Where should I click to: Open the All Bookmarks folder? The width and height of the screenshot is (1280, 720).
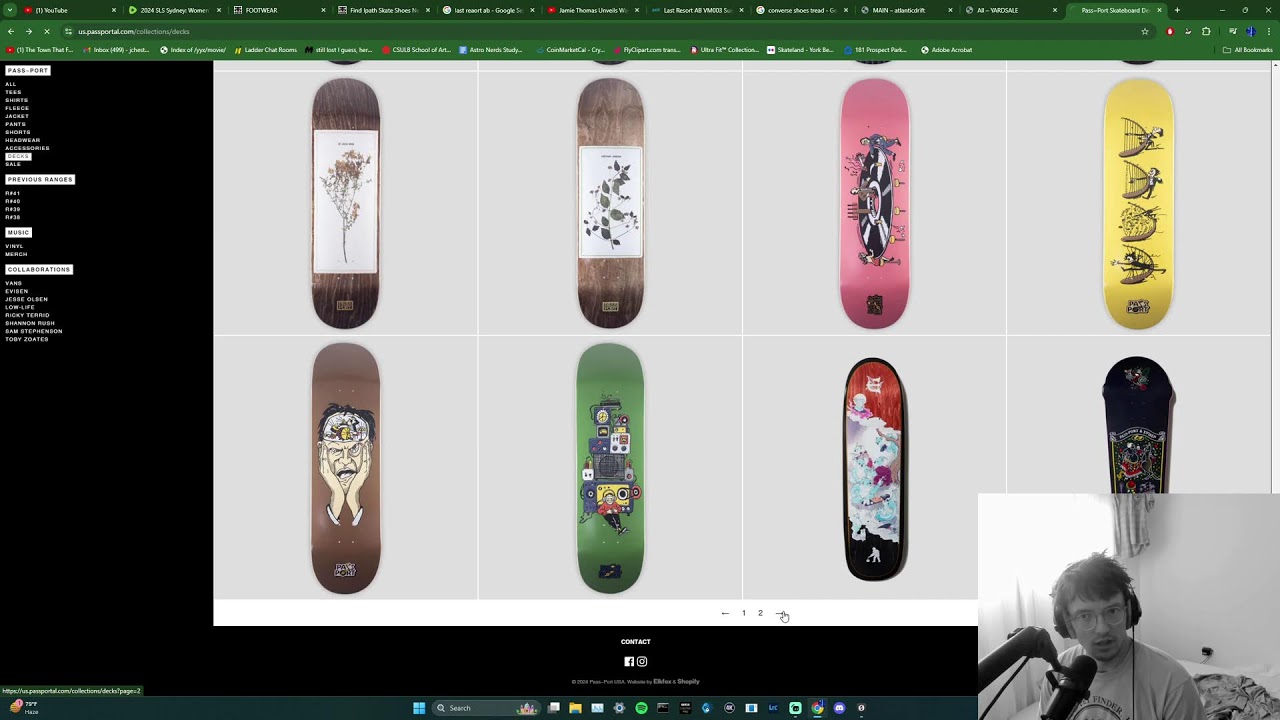(x=1248, y=50)
